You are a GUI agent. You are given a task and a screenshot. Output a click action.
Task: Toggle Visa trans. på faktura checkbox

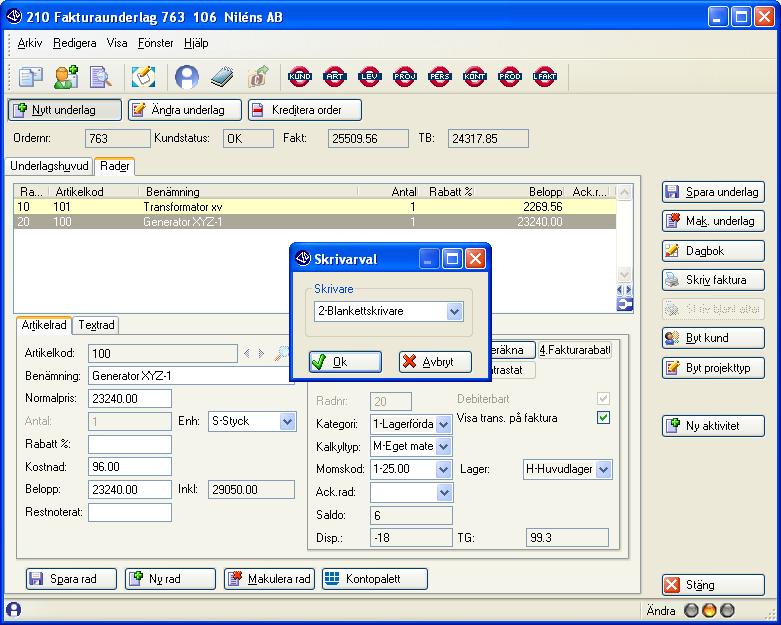click(603, 417)
